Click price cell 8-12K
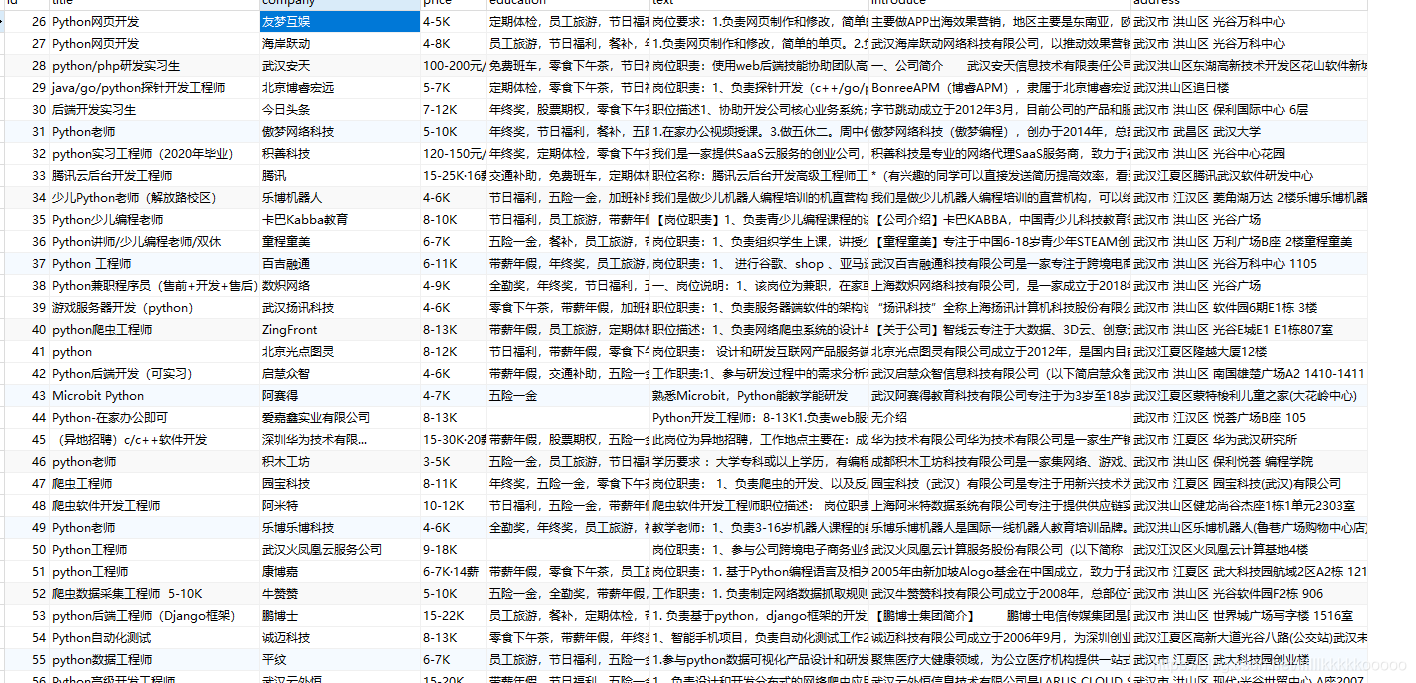The height and width of the screenshot is (683, 1416). [453, 351]
